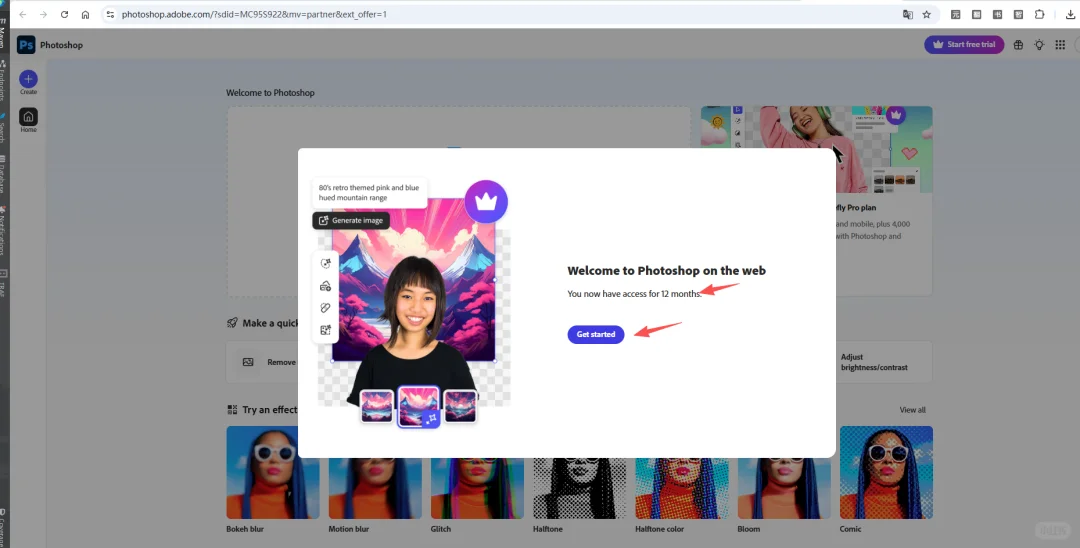Click the browser forward arrow

(x=43, y=14)
